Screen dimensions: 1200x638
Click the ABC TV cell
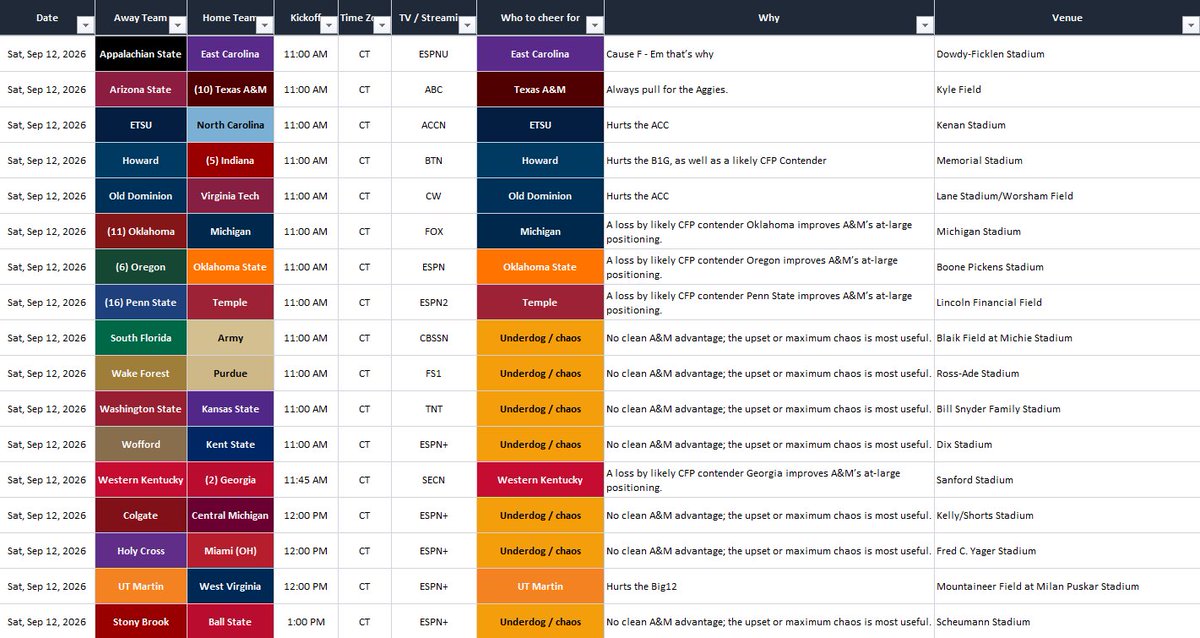[433, 90]
